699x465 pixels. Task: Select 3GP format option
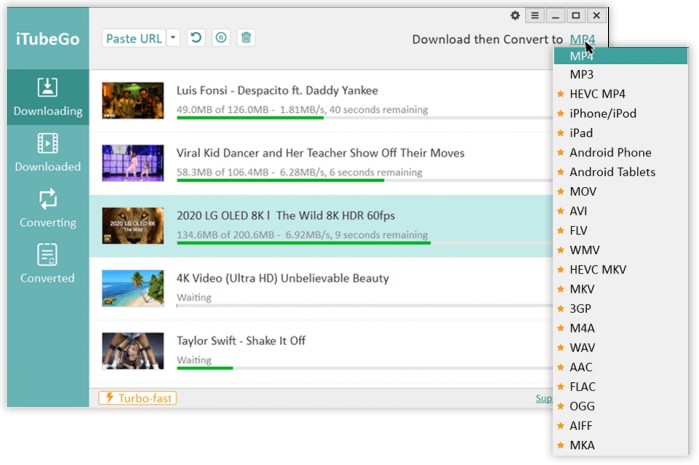(x=620, y=309)
